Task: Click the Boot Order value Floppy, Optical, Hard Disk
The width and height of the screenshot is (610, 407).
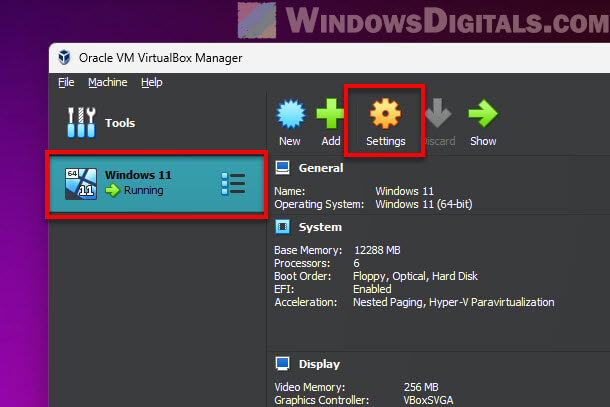Action: coord(415,276)
